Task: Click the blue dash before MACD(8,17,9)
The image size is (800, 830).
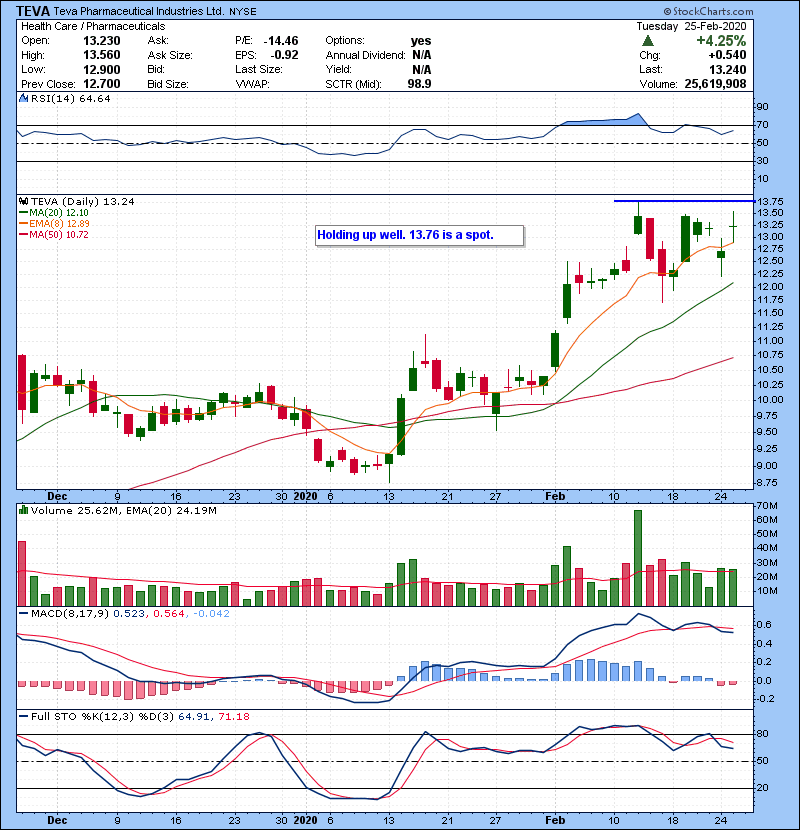Action: [x=23, y=614]
